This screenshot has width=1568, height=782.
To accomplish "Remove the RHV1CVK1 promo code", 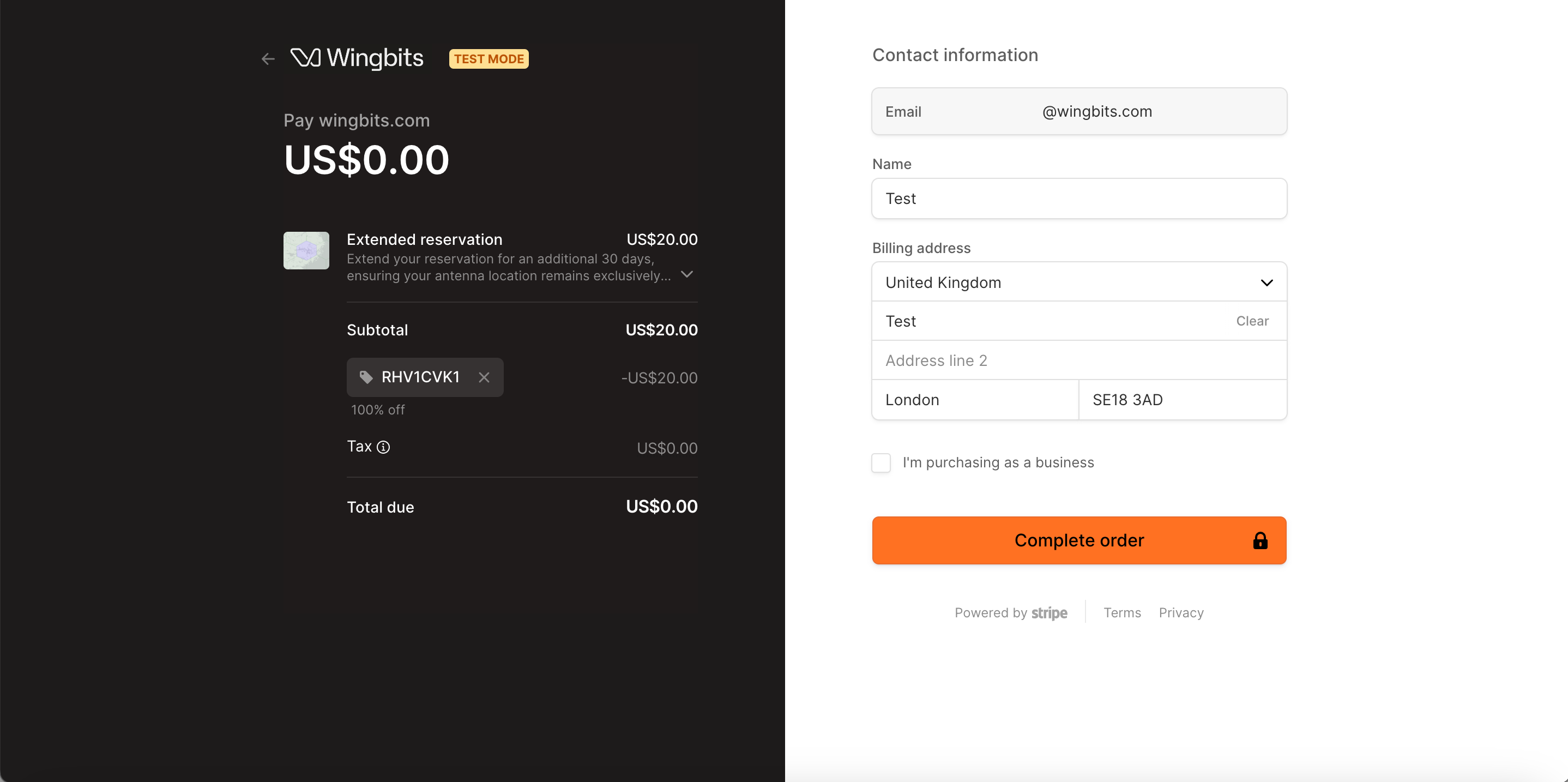I will click(x=484, y=377).
